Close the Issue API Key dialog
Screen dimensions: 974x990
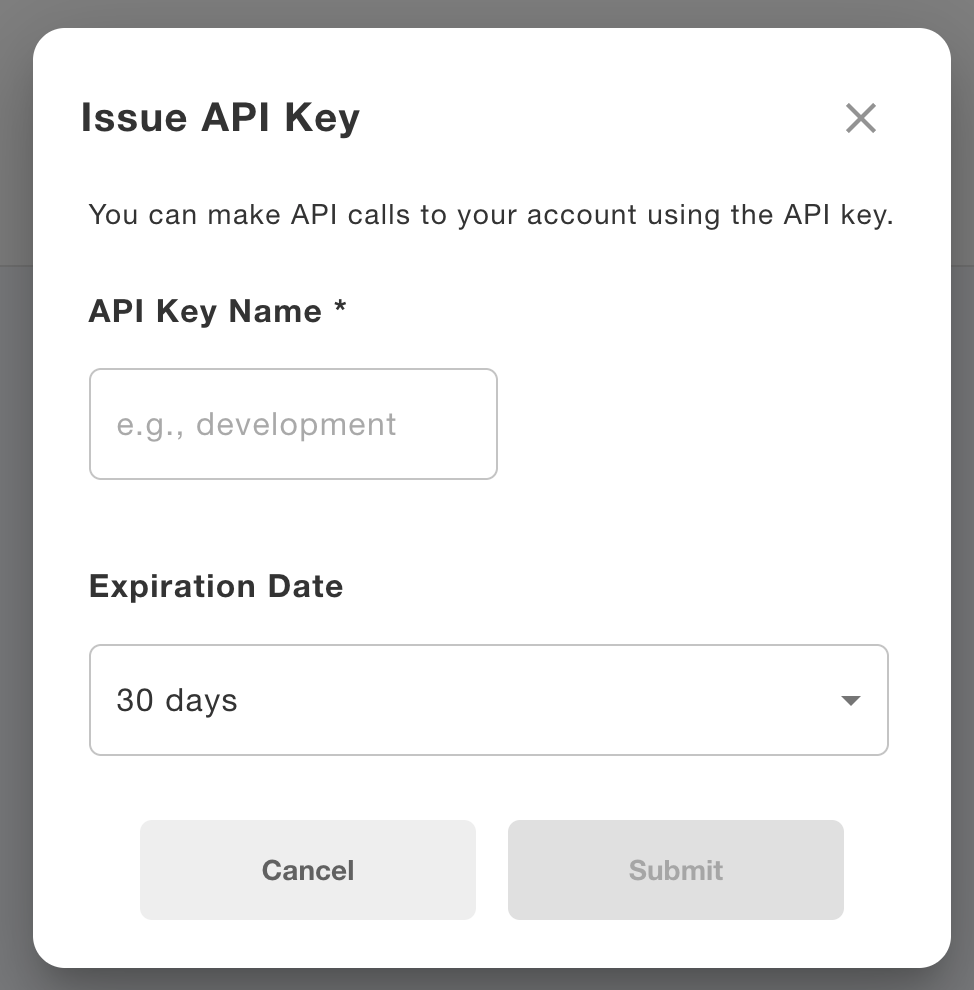[x=860, y=118]
